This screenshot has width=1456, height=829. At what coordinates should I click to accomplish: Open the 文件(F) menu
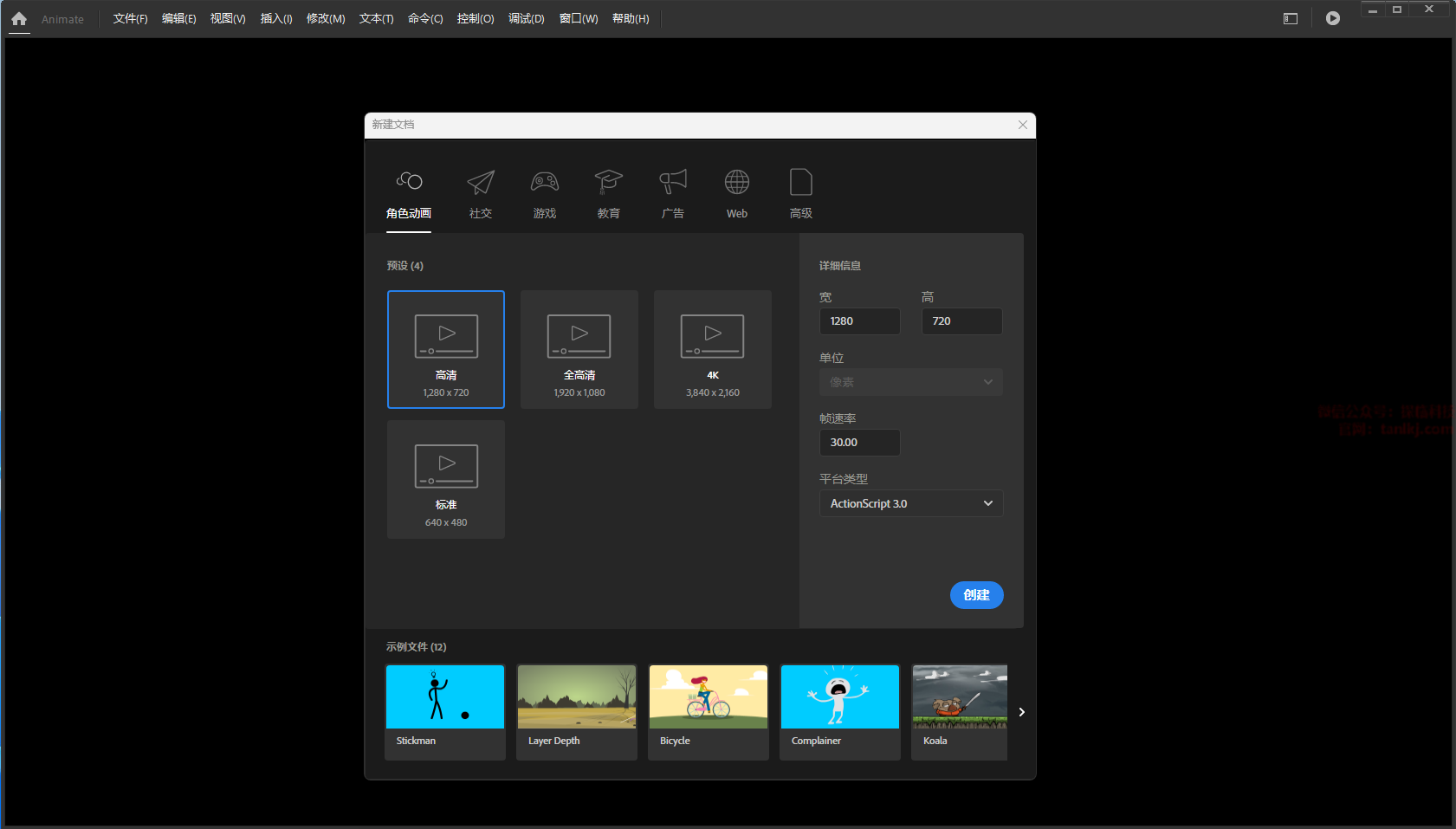click(x=130, y=19)
